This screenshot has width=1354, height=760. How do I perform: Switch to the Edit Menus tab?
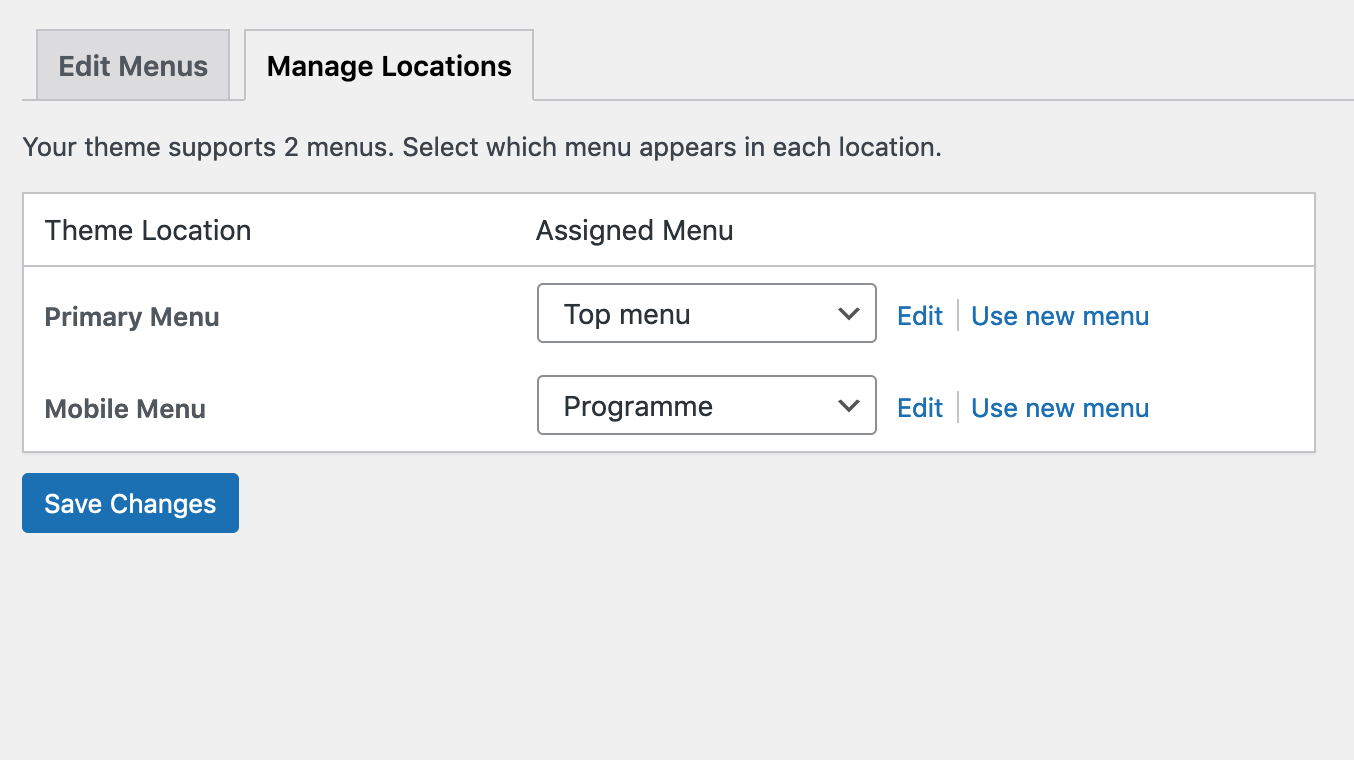133,66
